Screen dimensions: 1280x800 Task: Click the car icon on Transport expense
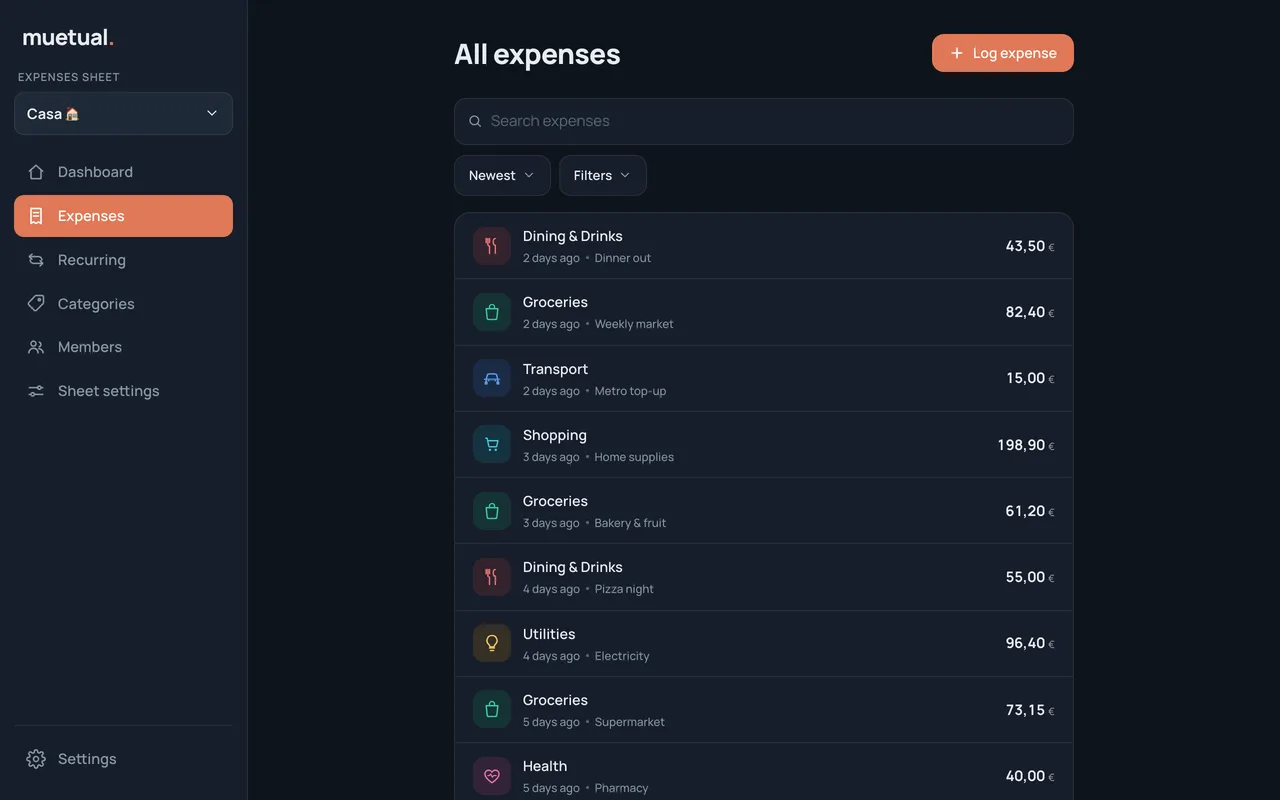[x=491, y=378]
